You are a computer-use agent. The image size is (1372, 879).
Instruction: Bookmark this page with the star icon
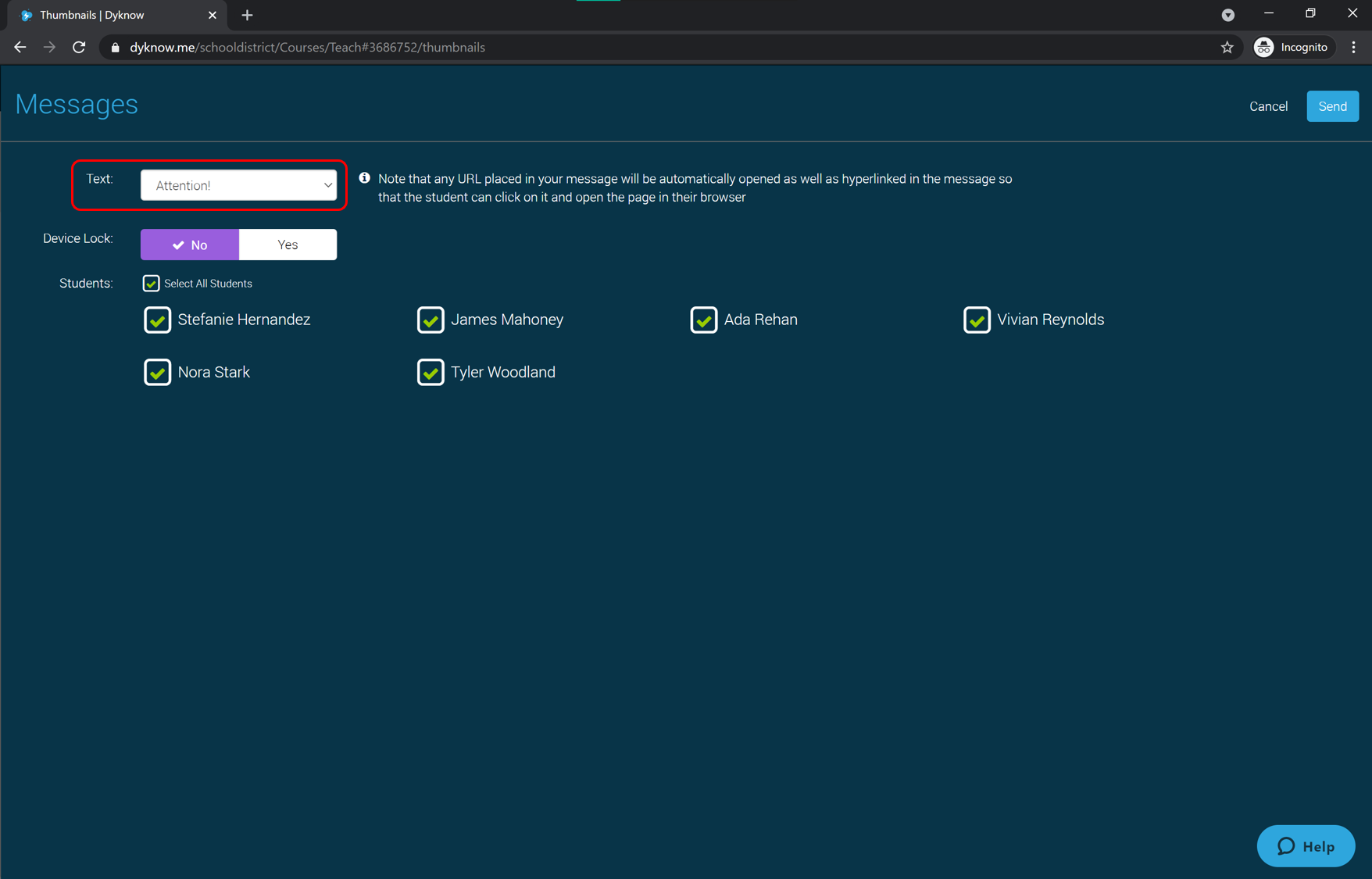pos(1227,47)
